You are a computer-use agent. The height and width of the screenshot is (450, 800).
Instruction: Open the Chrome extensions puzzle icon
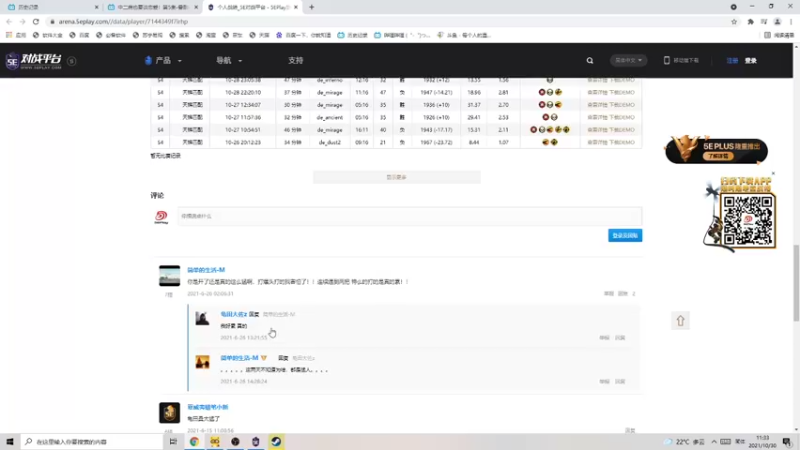(x=751, y=21)
